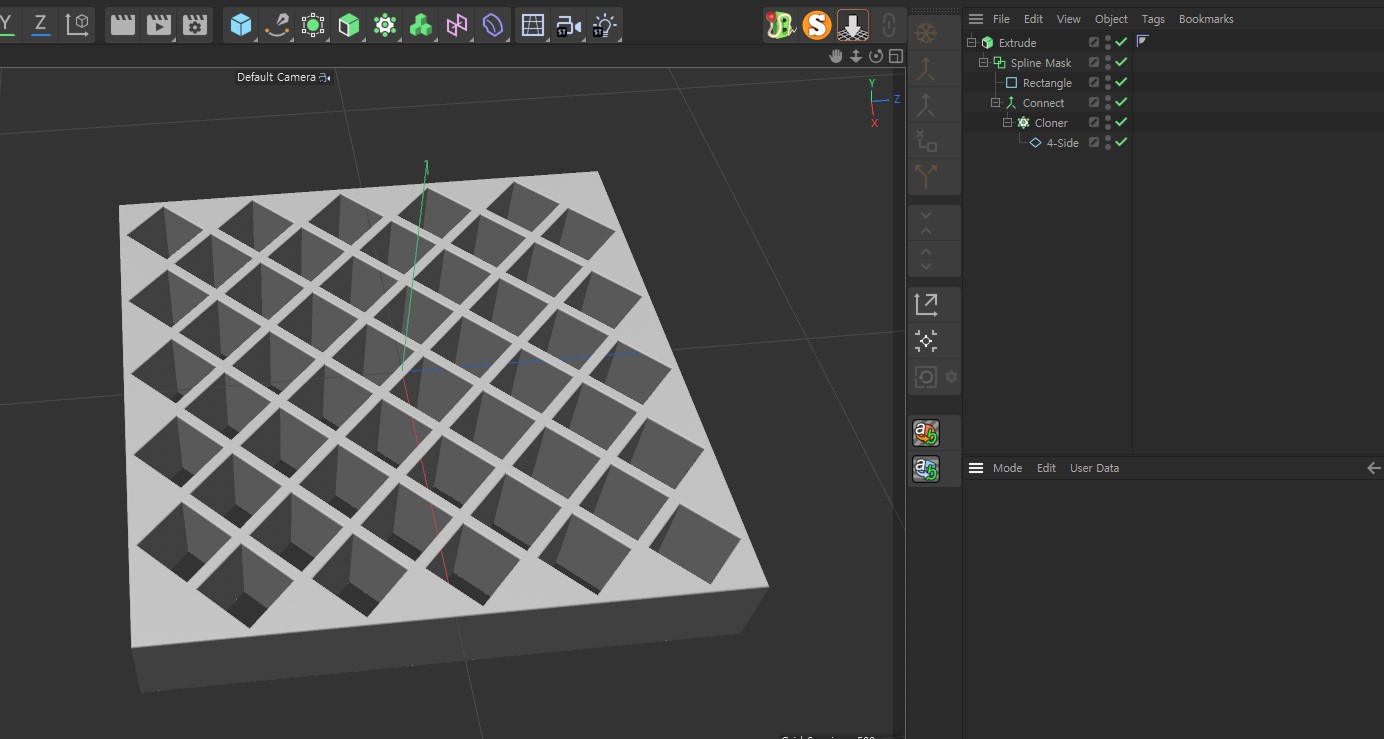The image size is (1384, 739).
Task: Click the center axis crosshair icon
Action: tap(926, 341)
